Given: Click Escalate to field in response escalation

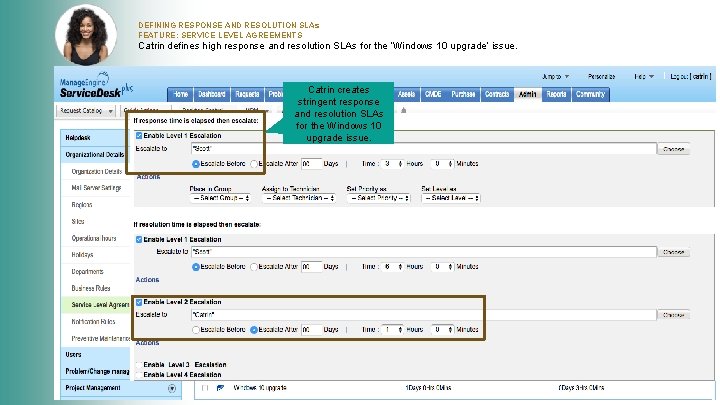Looking at the screenshot, I should [x=423, y=149].
